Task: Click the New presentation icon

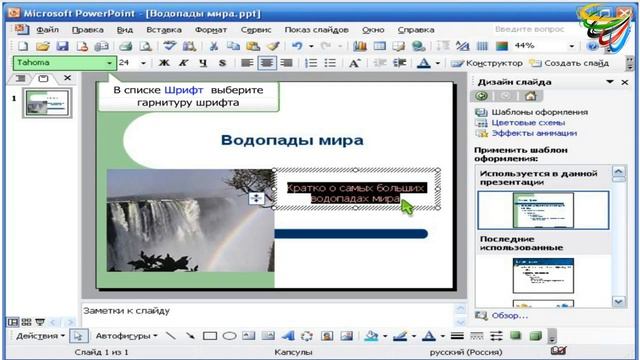Action: pos(22,46)
